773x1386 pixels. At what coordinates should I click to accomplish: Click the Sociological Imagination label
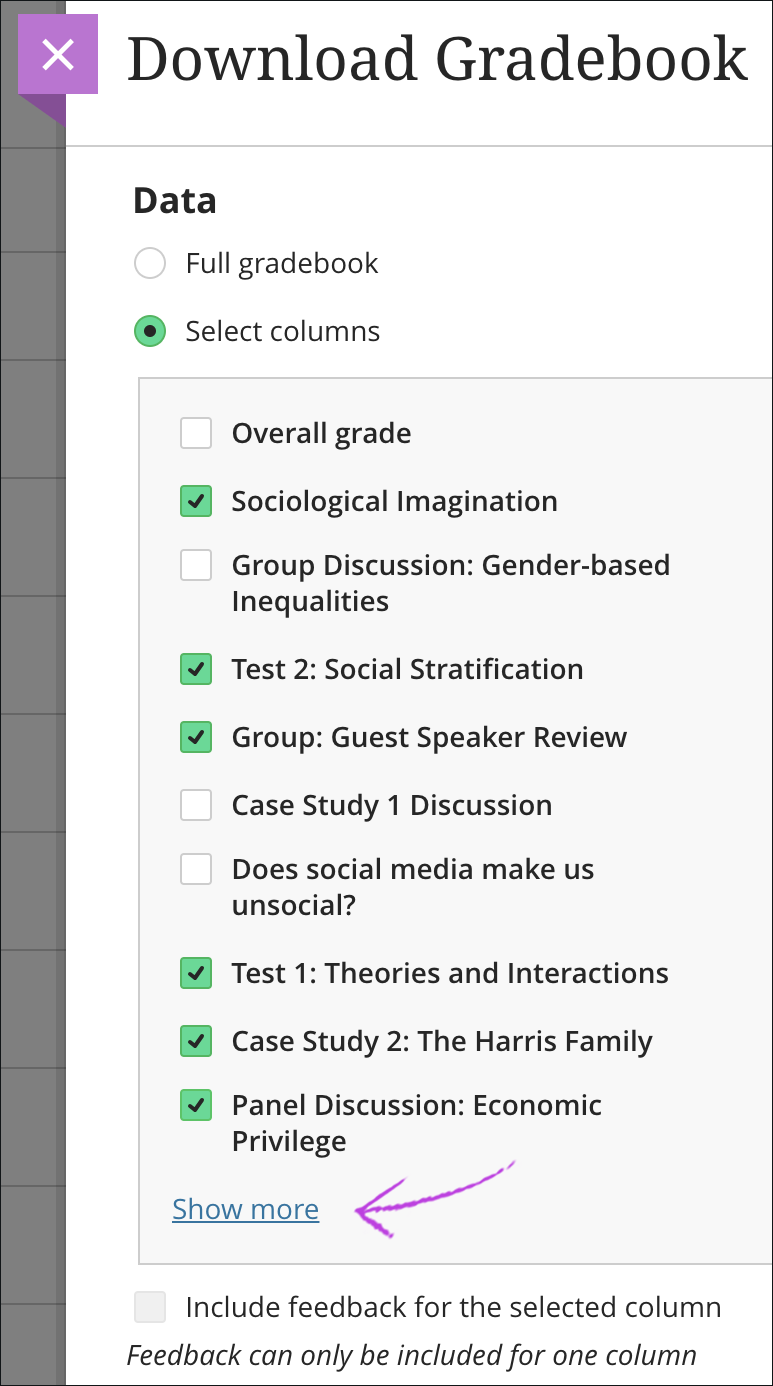pyautogui.click(x=394, y=502)
